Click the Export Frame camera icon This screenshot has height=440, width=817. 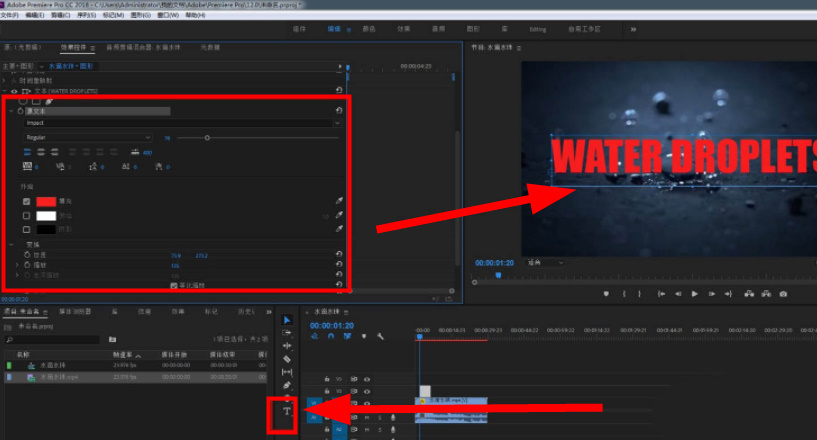(x=783, y=294)
